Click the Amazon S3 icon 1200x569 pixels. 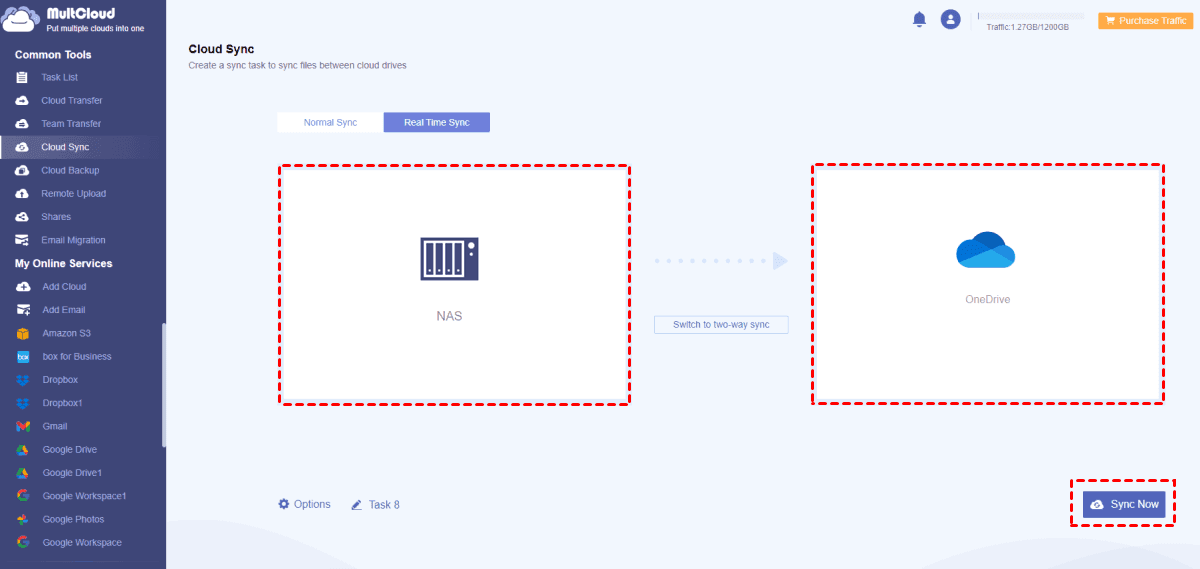[22, 333]
